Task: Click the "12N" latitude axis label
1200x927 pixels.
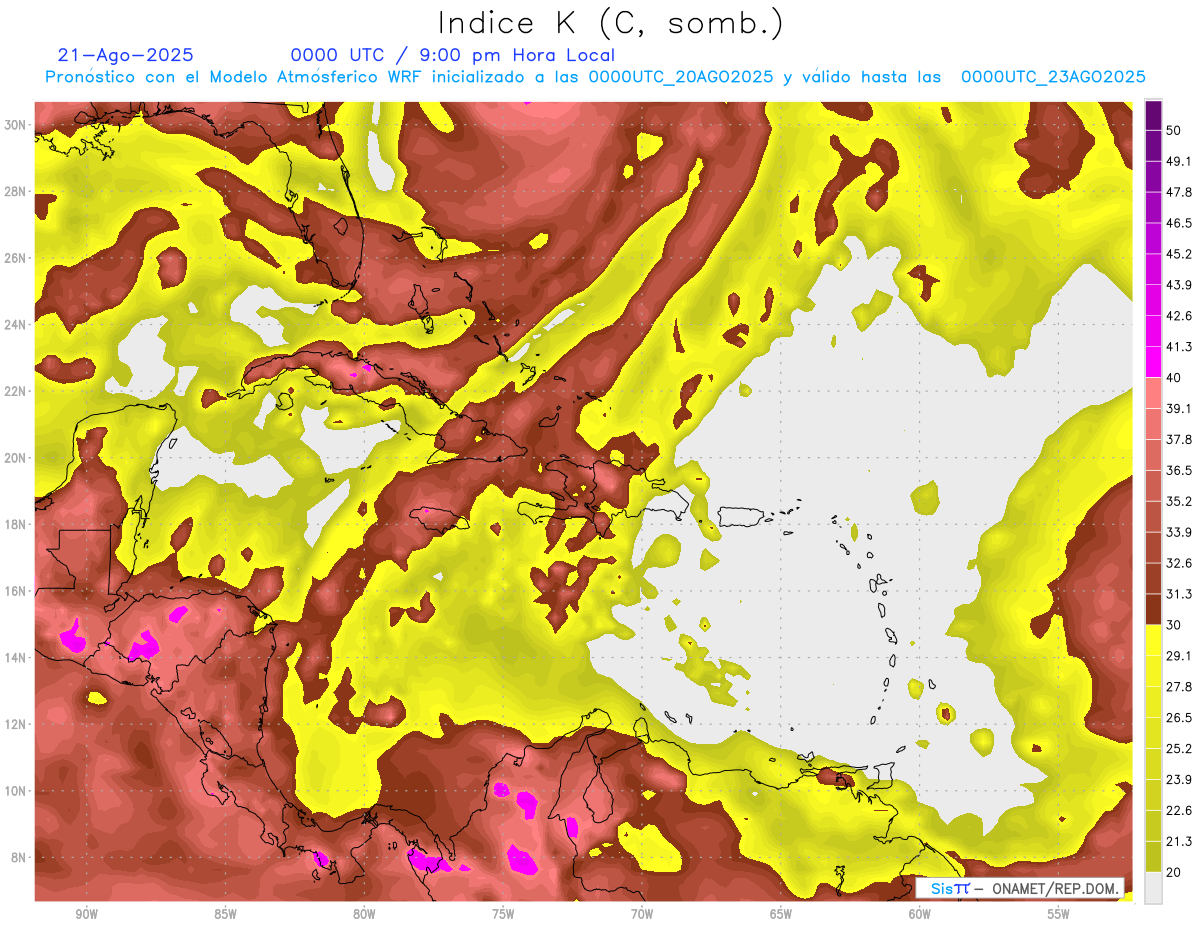Action: [15, 724]
